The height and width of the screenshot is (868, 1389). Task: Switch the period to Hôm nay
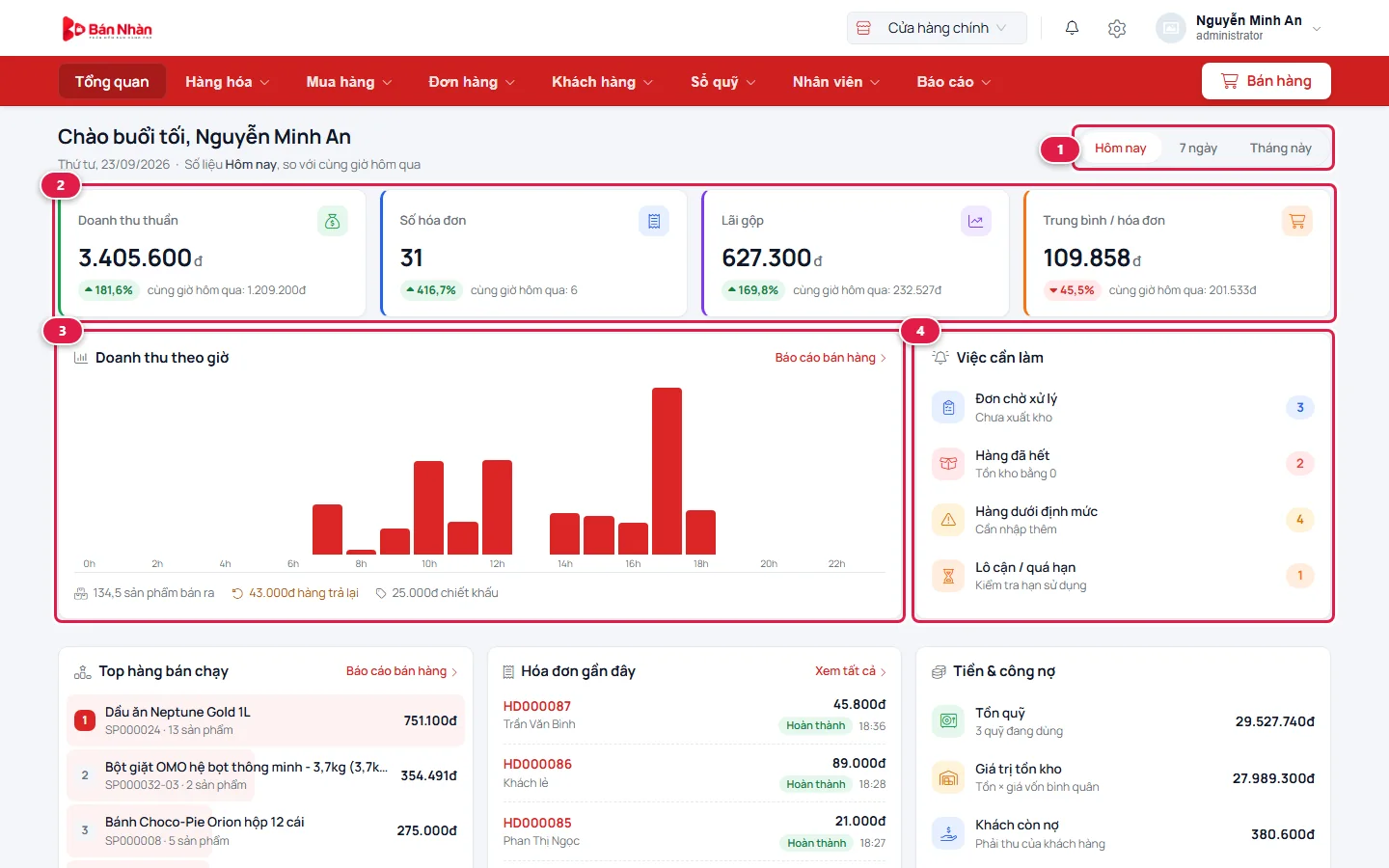coord(1120,148)
